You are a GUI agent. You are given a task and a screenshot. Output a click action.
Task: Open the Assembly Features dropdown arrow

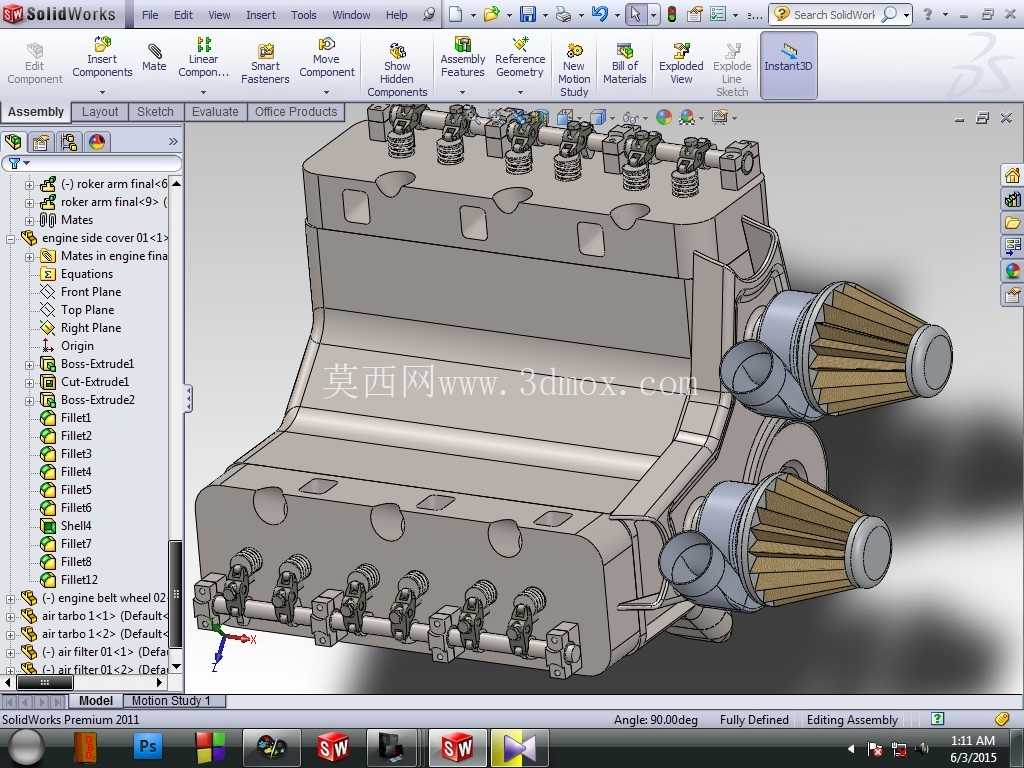click(x=462, y=92)
